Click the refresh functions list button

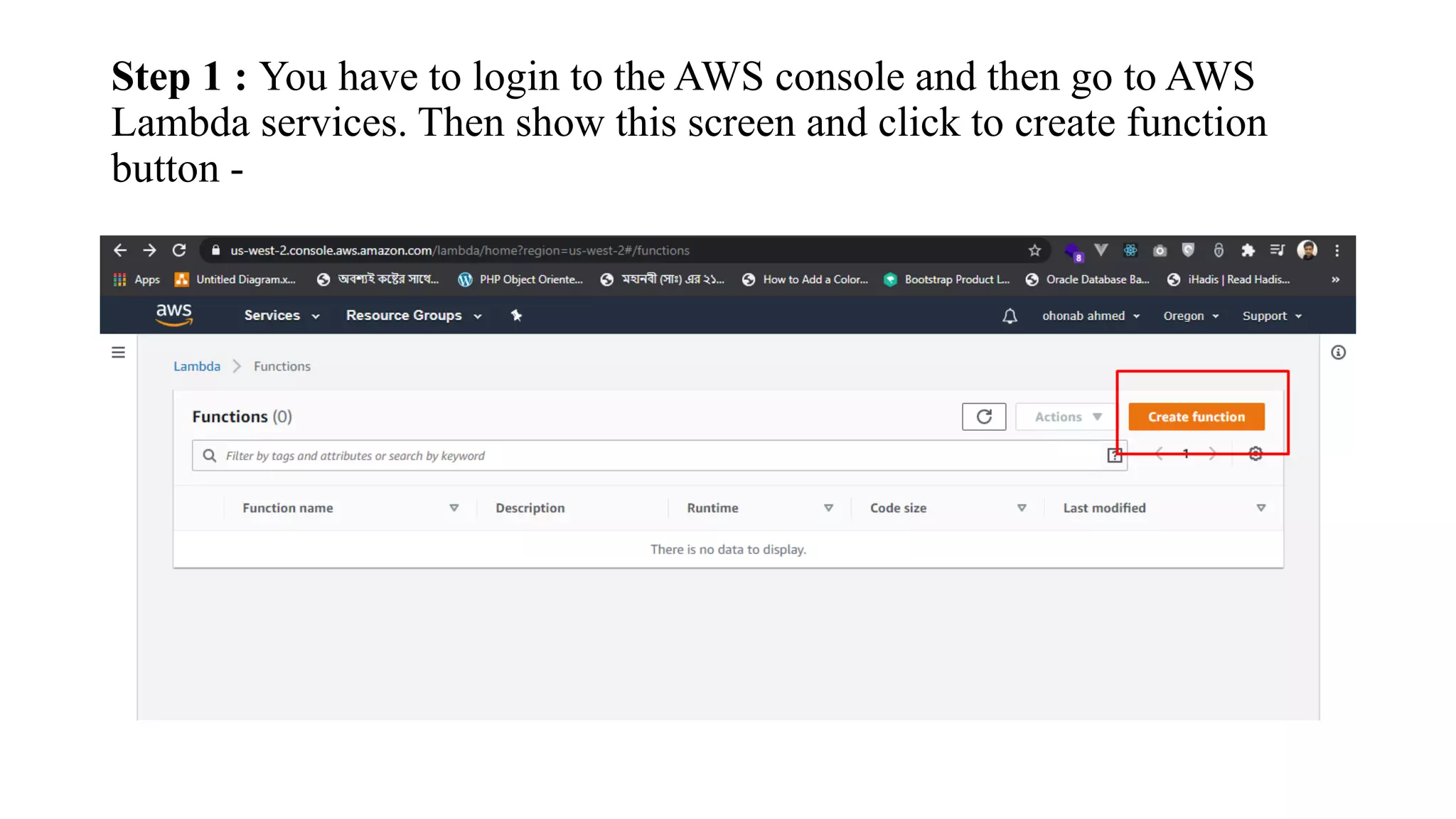coord(984,417)
